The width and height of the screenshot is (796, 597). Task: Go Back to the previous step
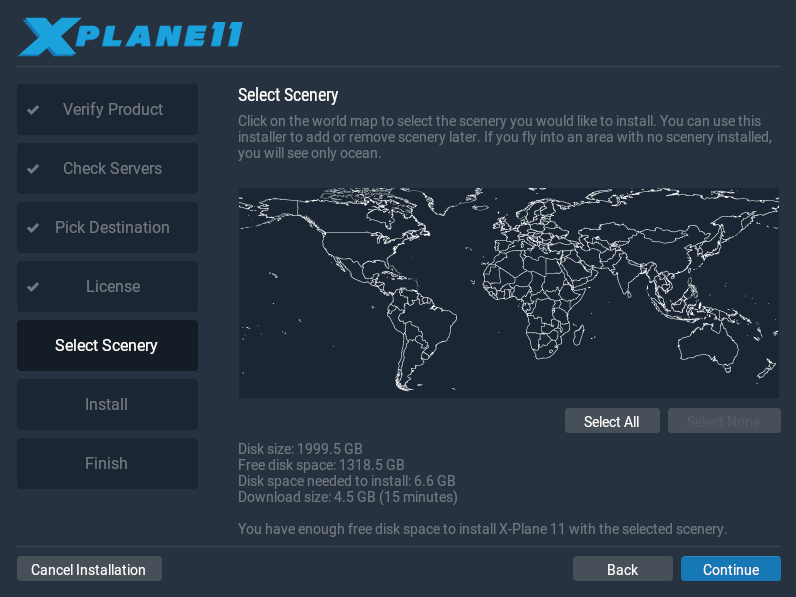click(622, 569)
